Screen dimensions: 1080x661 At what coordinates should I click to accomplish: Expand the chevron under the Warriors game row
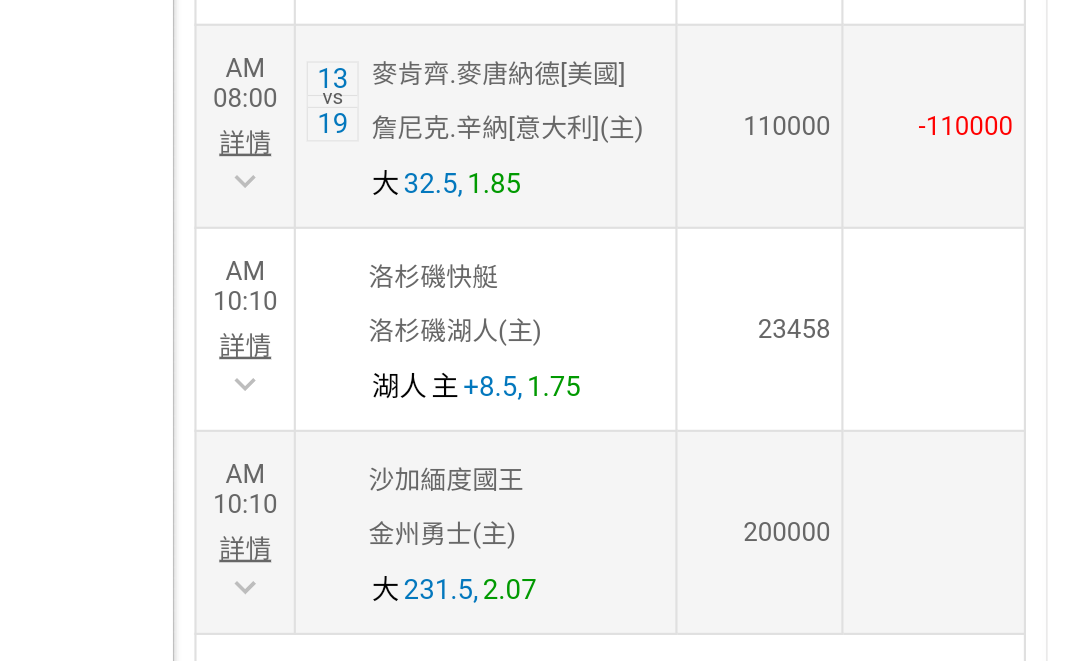click(245, 588)
